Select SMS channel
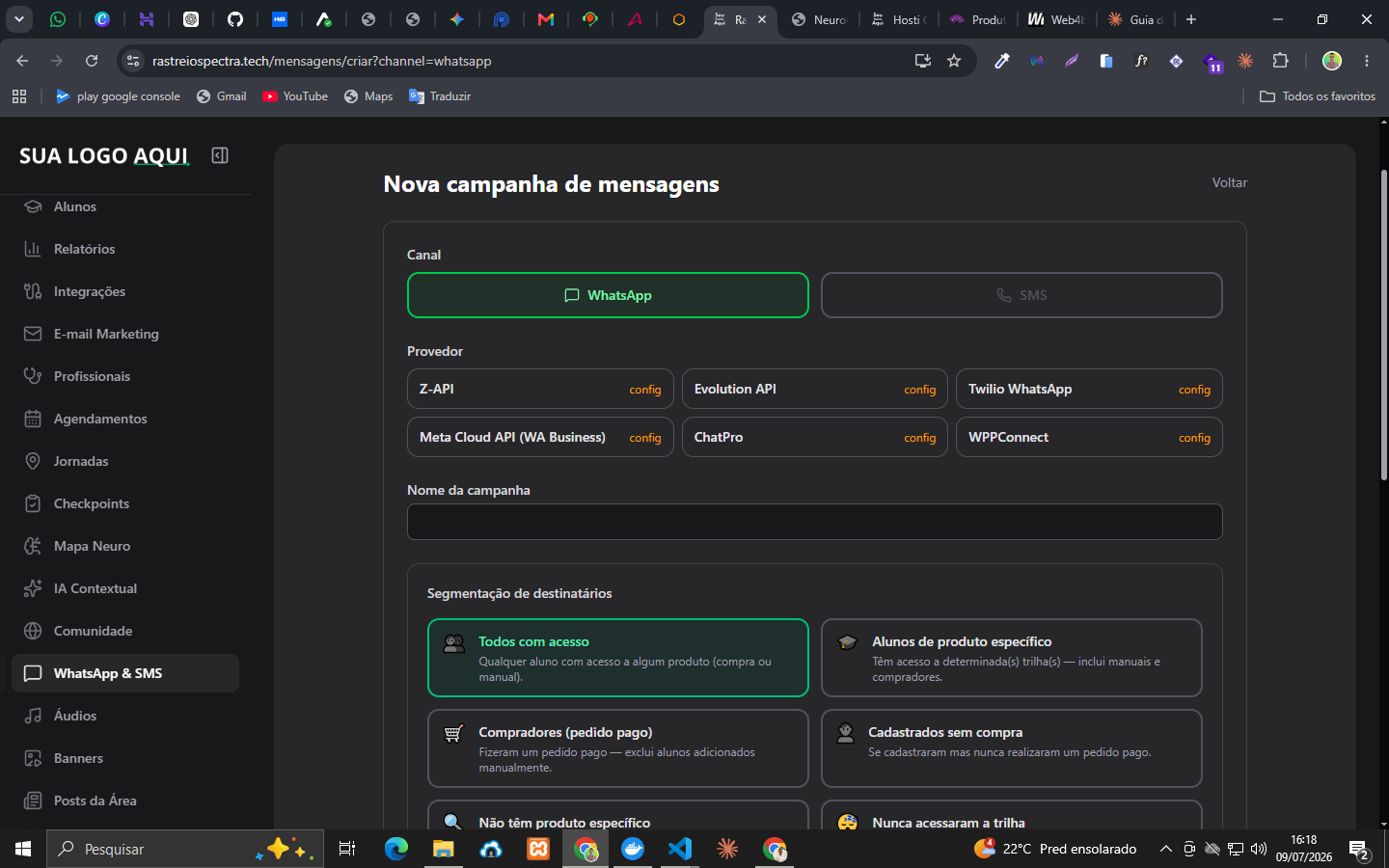 (1021, 295)
